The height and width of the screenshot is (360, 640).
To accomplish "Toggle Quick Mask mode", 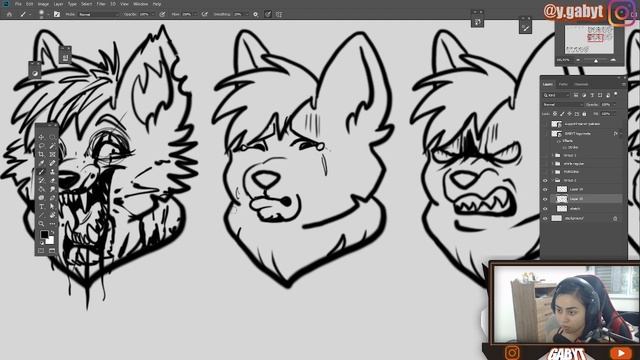I will (x=41, y=250).
